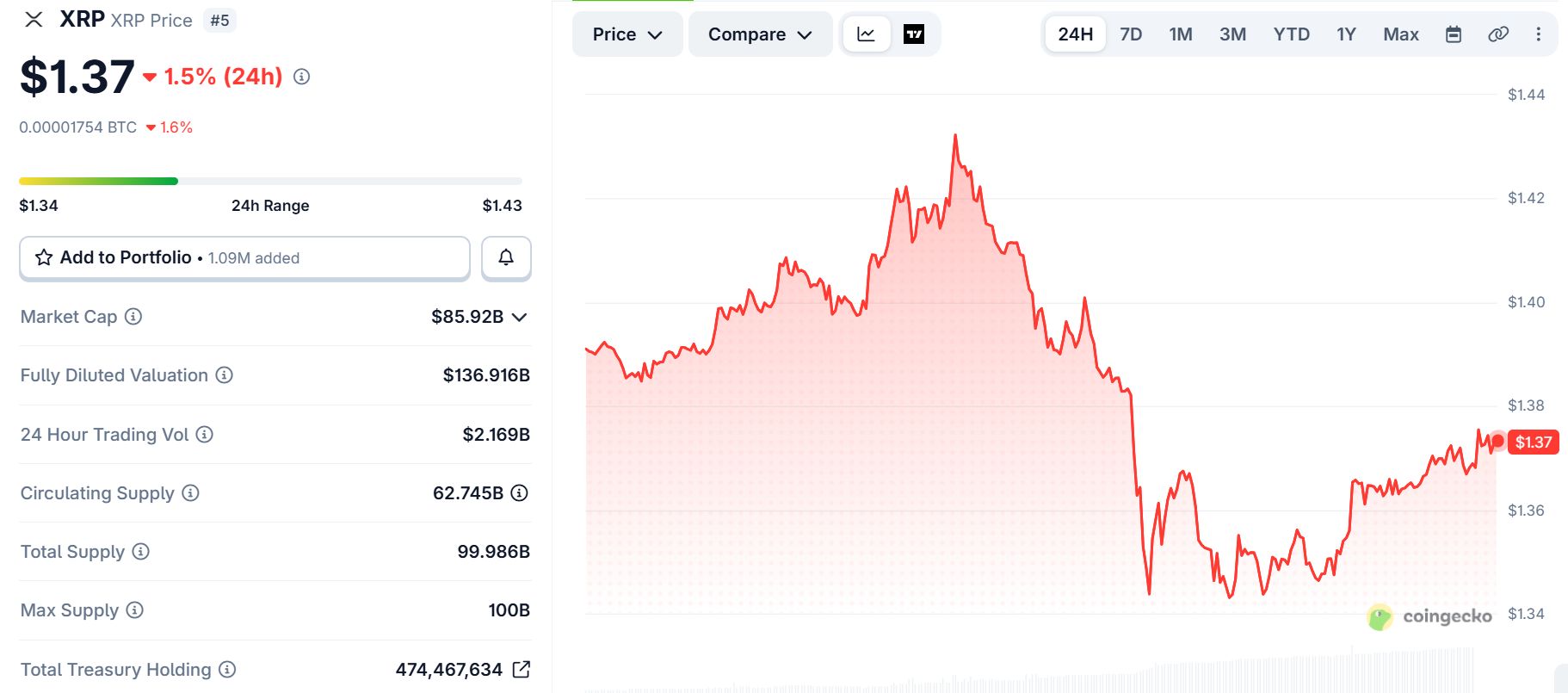
Task: Click the #5 rank badge
Action: (x=219, y=20)
